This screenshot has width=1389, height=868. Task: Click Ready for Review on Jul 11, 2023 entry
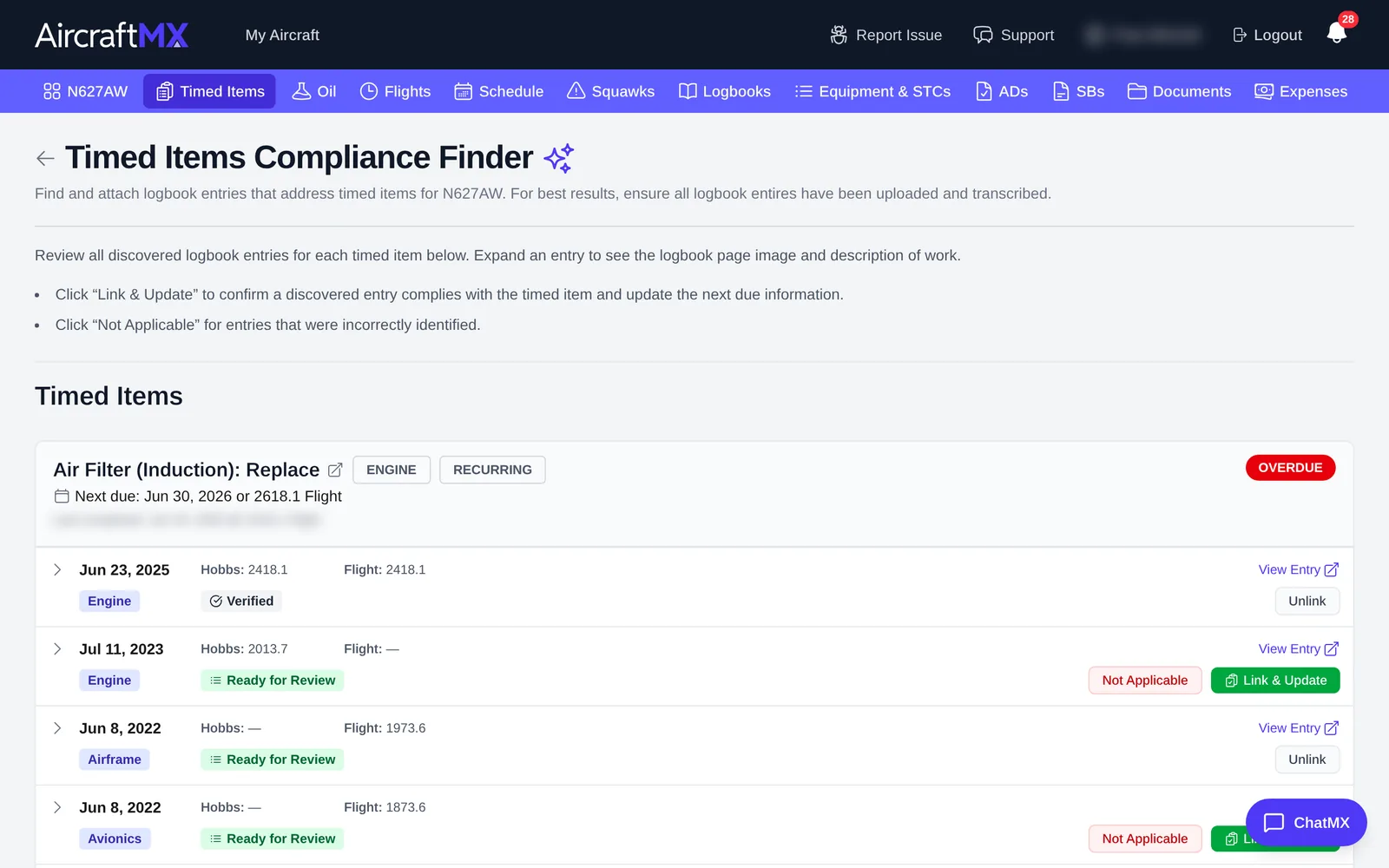(273, 681)
